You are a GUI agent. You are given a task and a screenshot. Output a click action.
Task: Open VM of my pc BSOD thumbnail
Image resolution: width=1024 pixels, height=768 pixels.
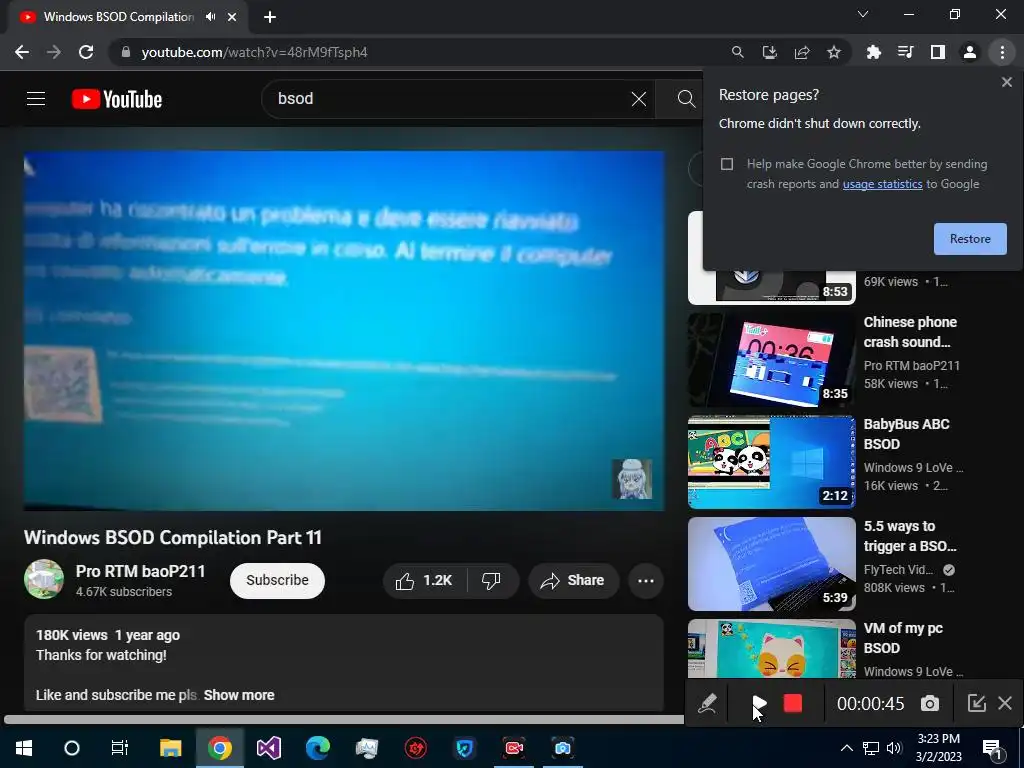pyautogui.click(x=771, y=648)
